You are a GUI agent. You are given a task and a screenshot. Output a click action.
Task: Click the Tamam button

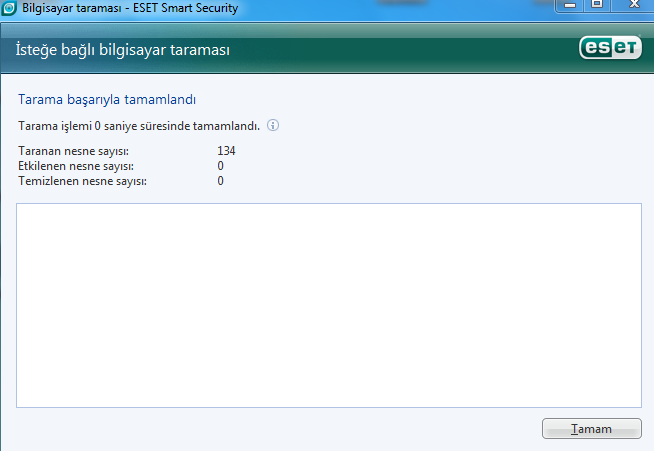(x=591, y=428)
